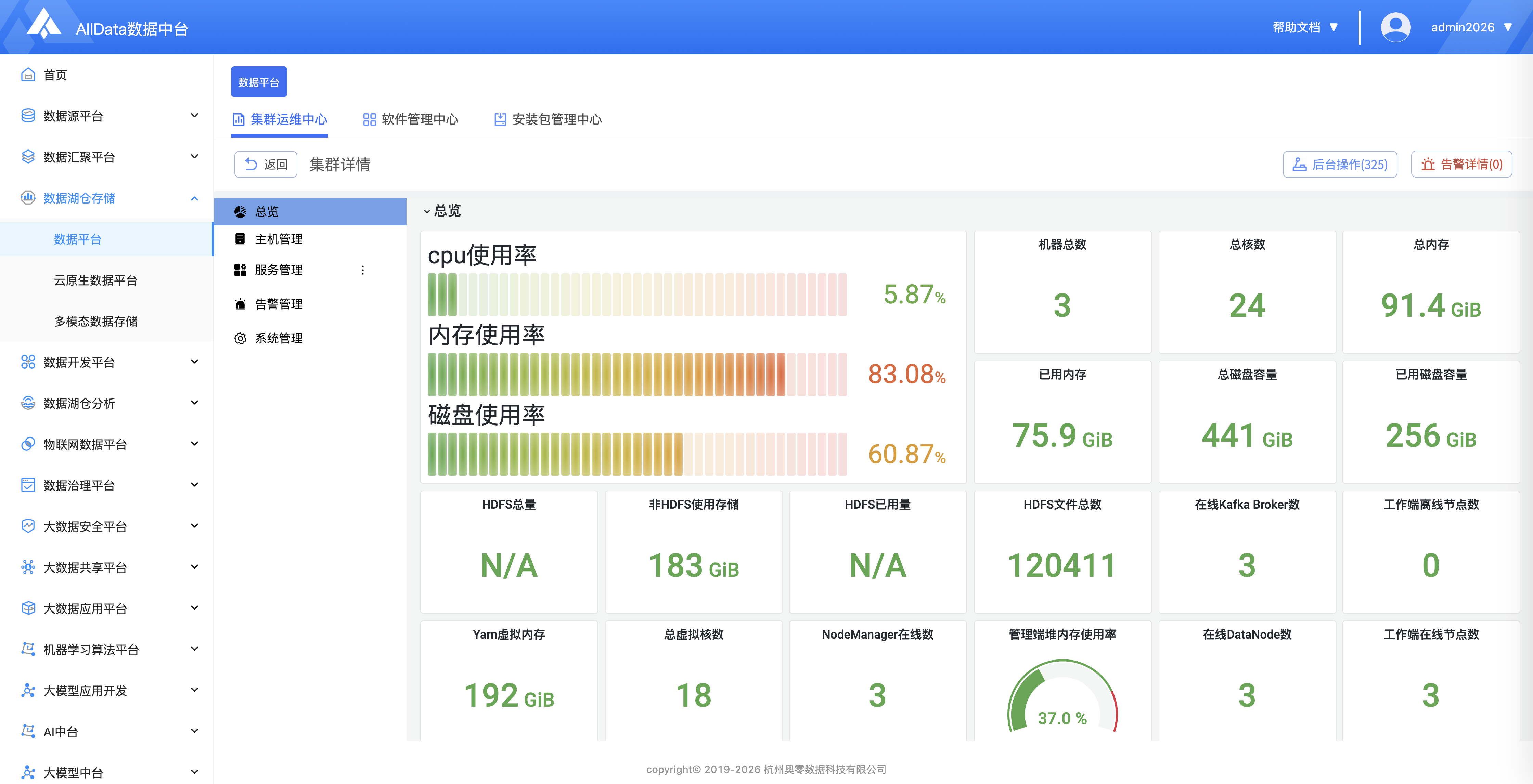Select the 云原生数据平台 sidebar item
This screenshot has height=784, width=1533.
(x=106, y=280)
